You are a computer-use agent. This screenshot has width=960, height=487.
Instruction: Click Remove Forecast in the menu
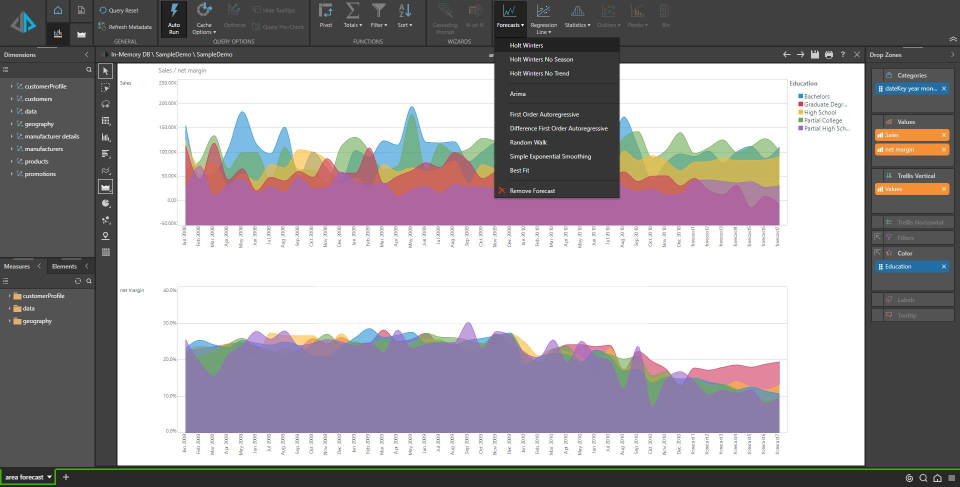[535, 190]
